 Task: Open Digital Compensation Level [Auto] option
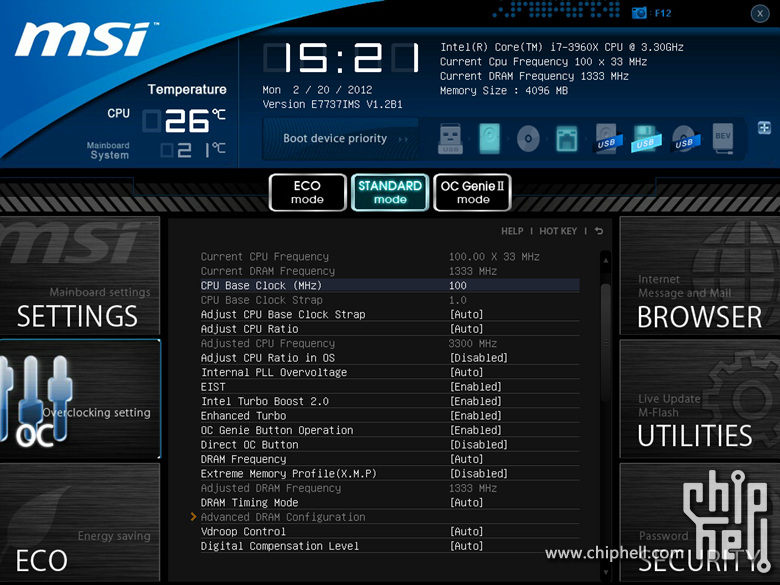click(x=466, y=546)
